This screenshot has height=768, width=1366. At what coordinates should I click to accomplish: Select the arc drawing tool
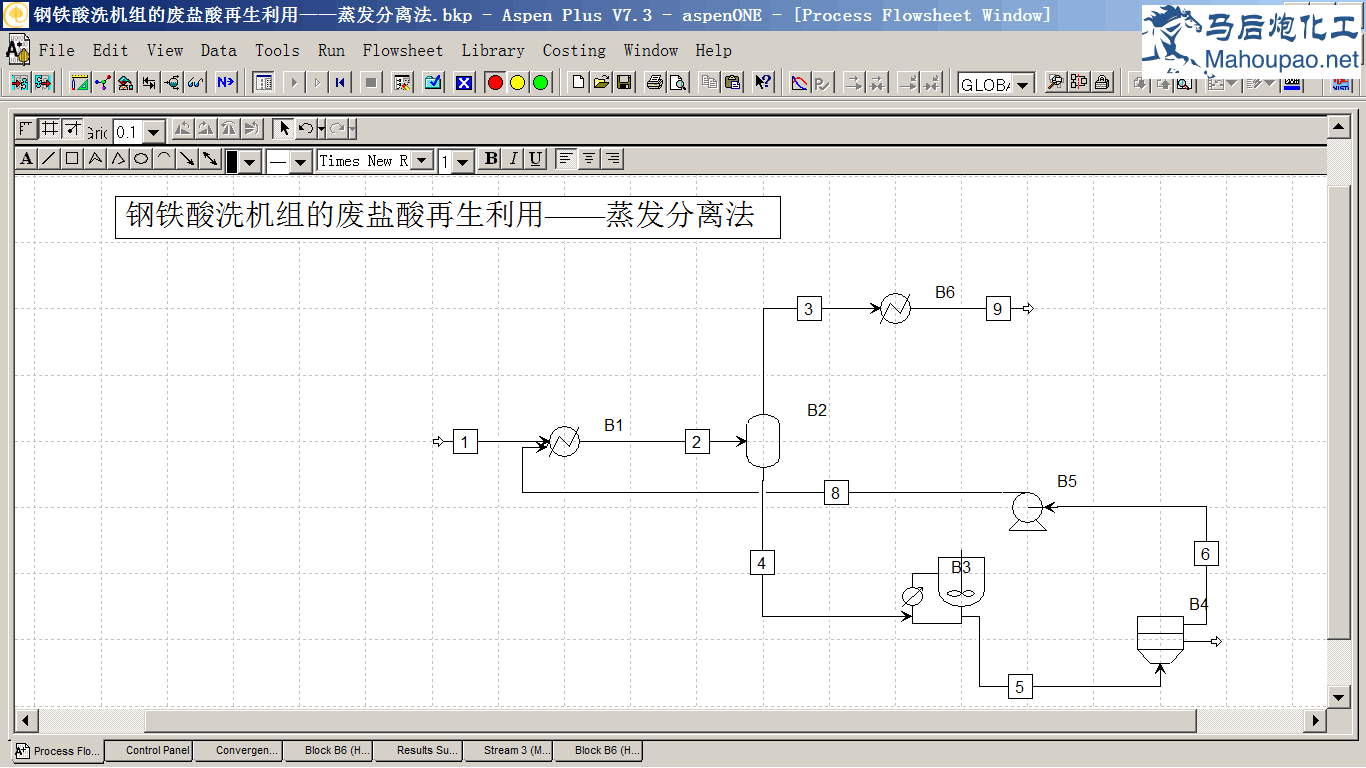(164, 159)
